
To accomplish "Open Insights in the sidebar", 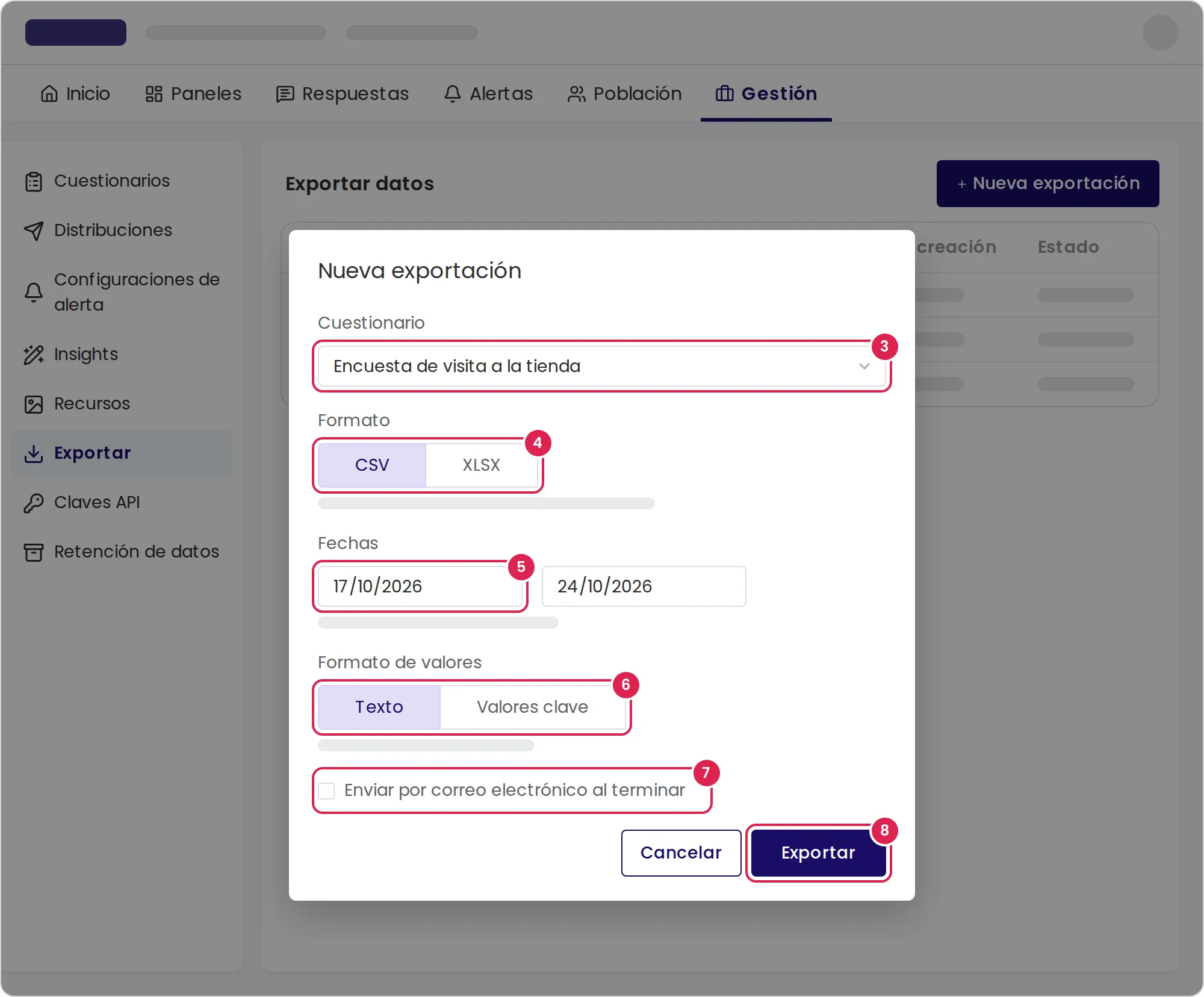I will 122,355.
